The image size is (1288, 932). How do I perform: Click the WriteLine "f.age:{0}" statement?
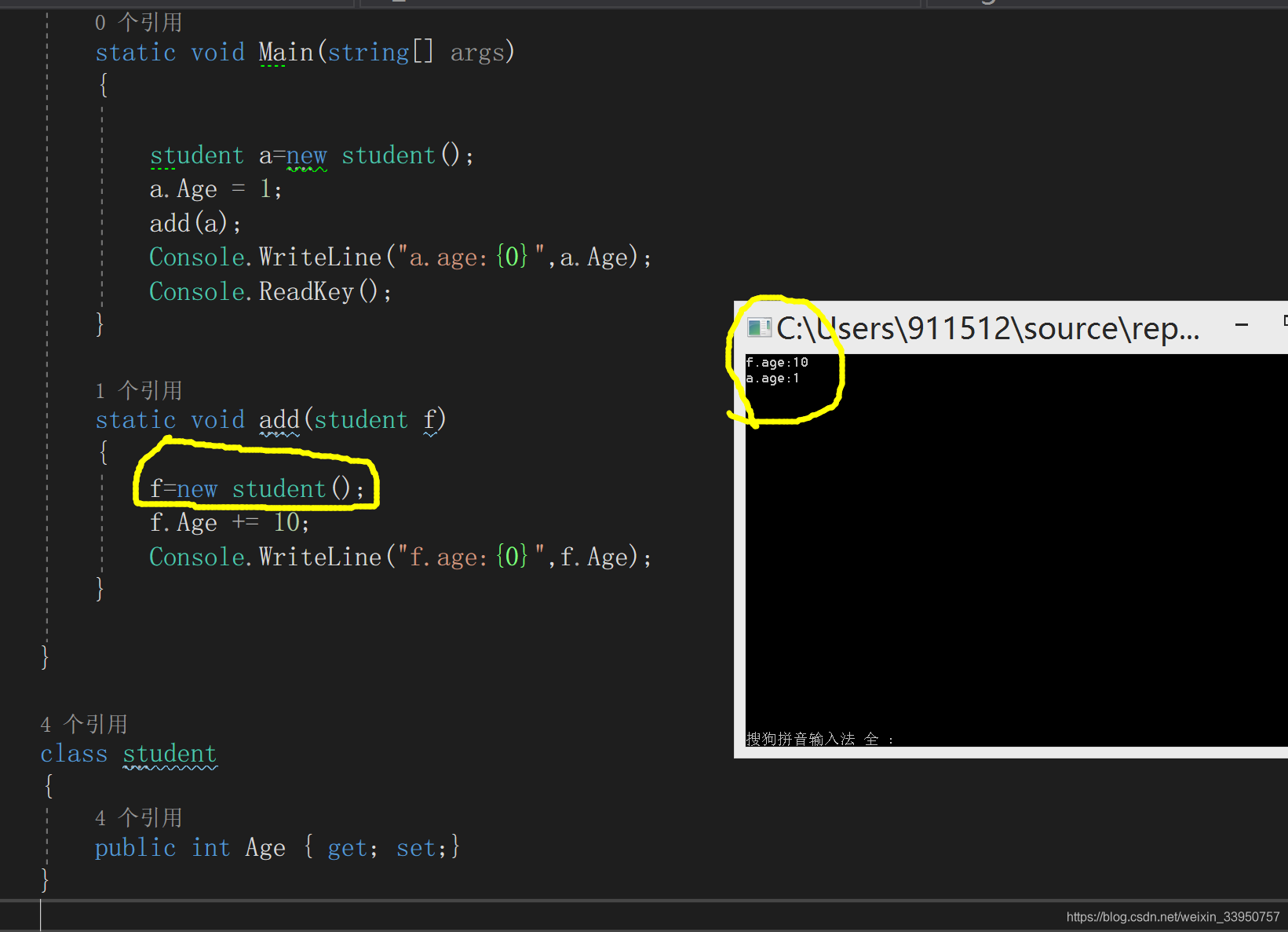pyautogui.click(x=400, y=557)
